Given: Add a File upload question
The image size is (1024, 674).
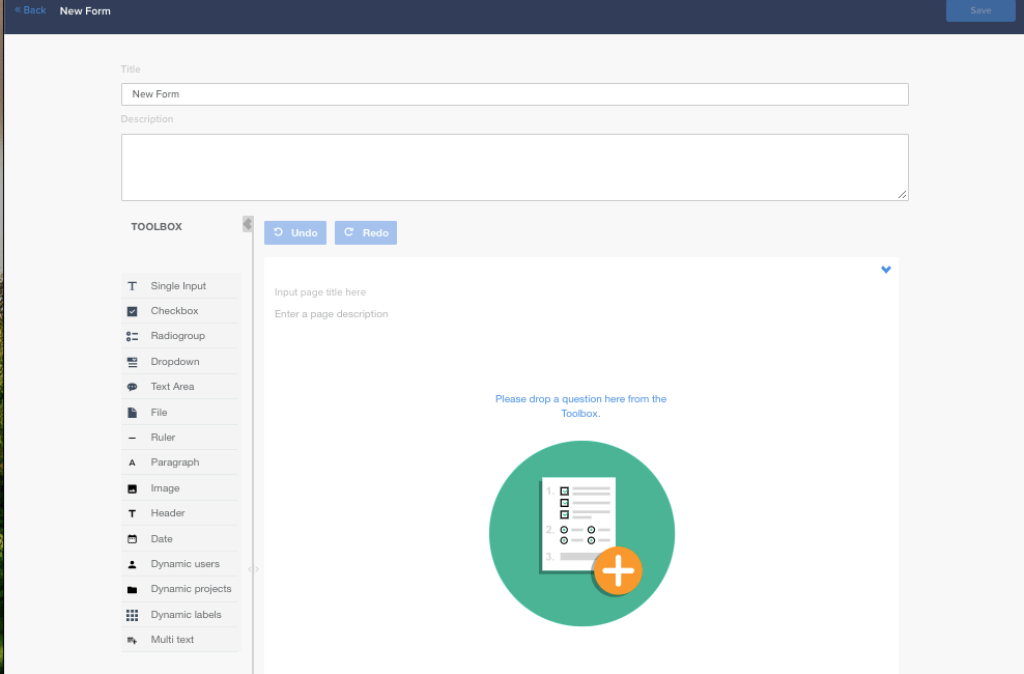Looking at the screenshot, I should point(181,411).
